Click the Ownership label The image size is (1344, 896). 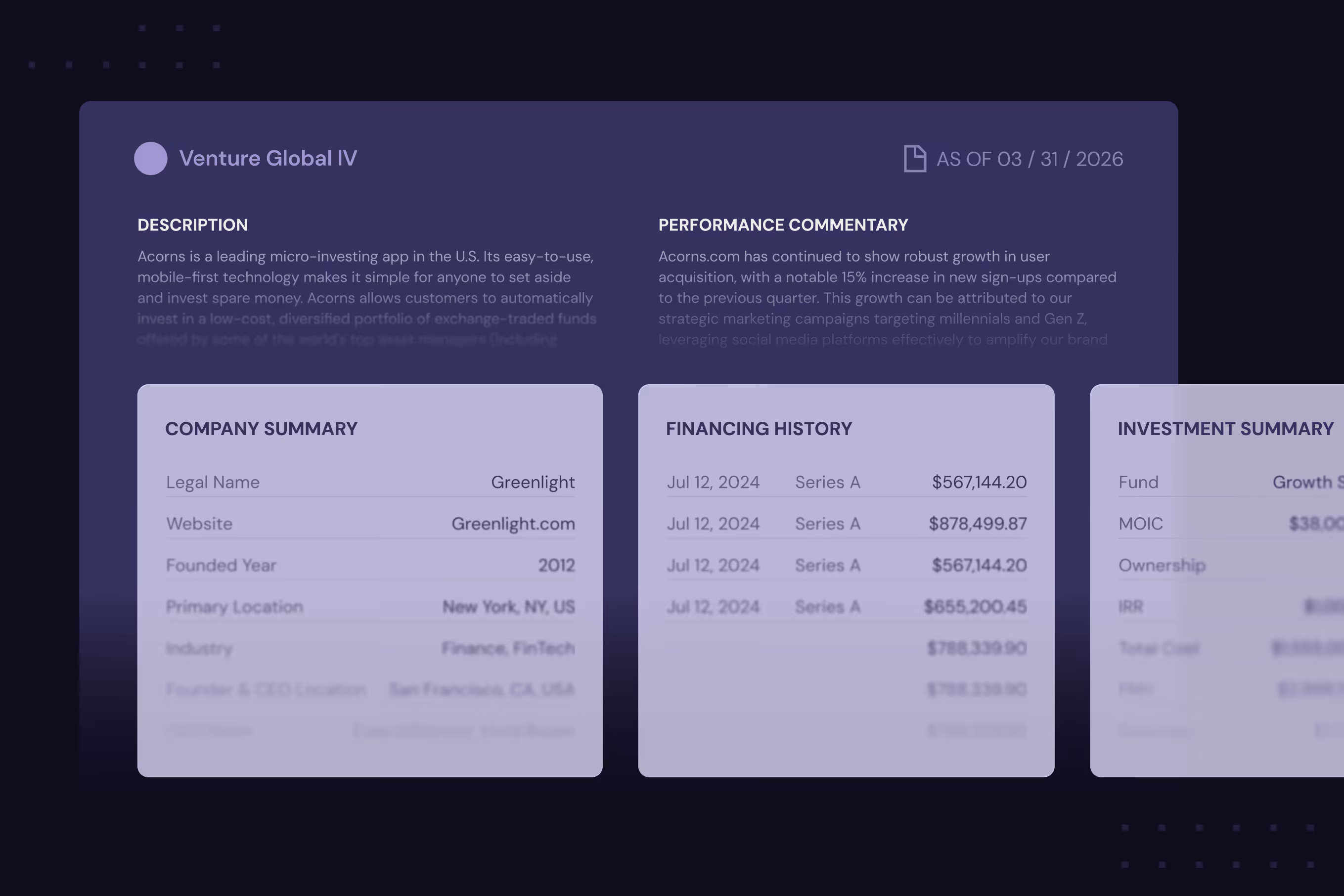1162,565
